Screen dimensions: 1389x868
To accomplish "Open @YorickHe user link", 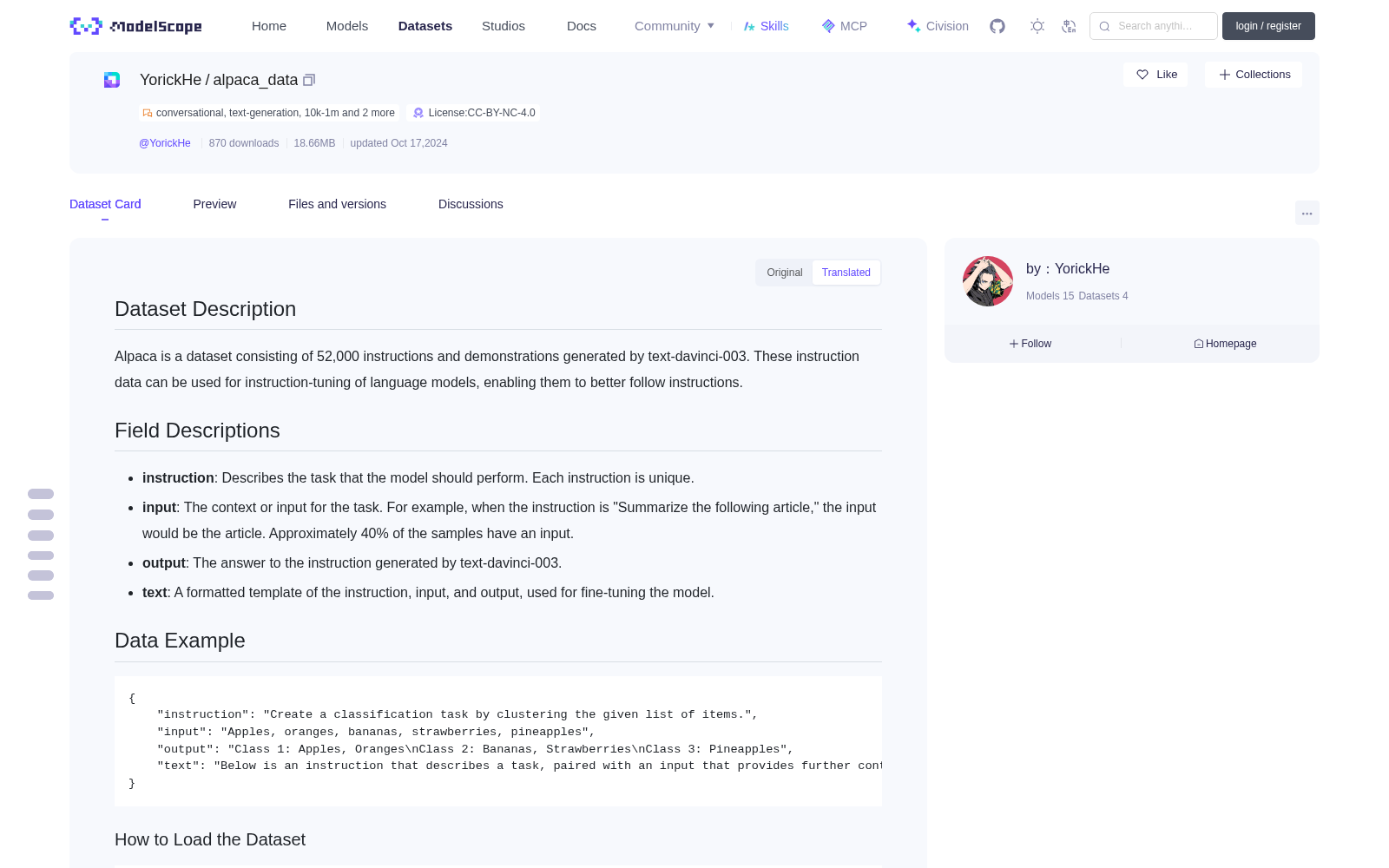I will pos(165,143).
